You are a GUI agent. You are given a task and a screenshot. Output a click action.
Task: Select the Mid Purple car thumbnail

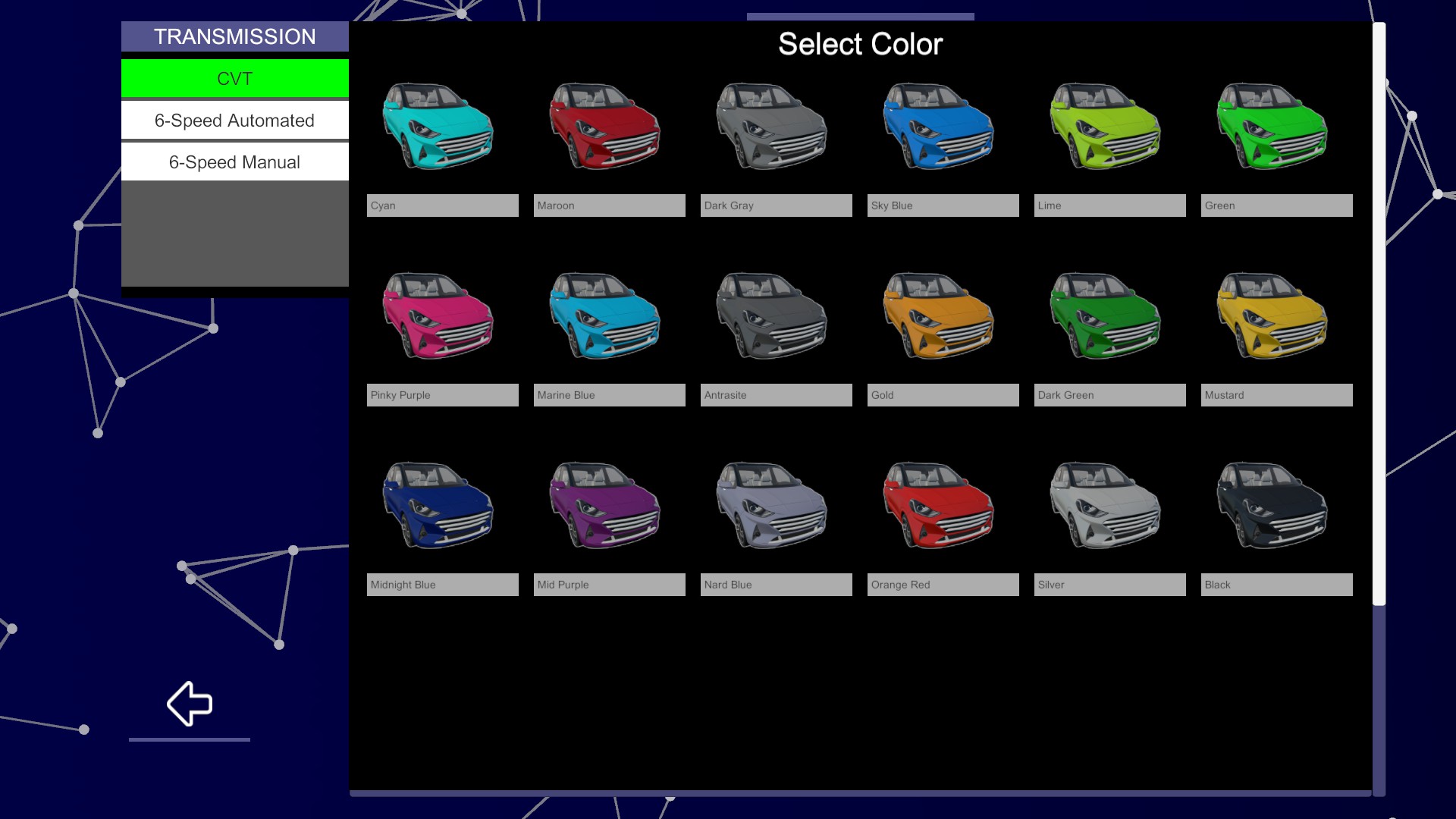[x=605, y=505]
